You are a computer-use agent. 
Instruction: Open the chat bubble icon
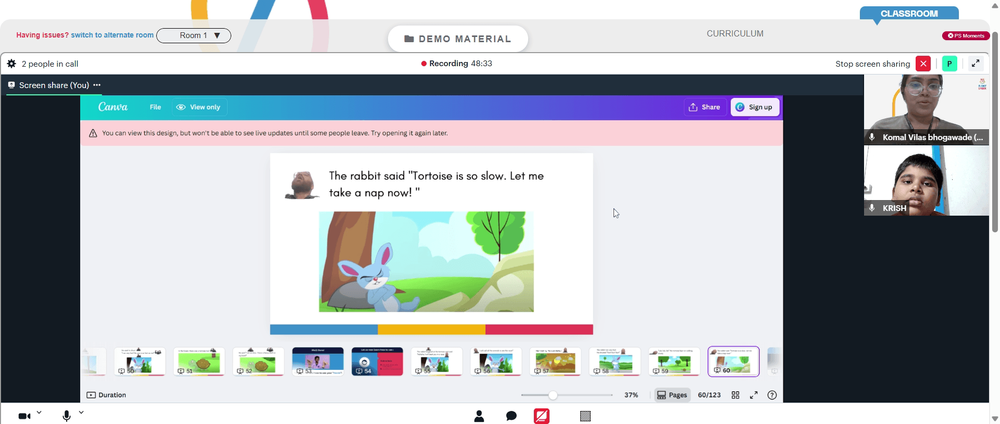tap(511, 416)
